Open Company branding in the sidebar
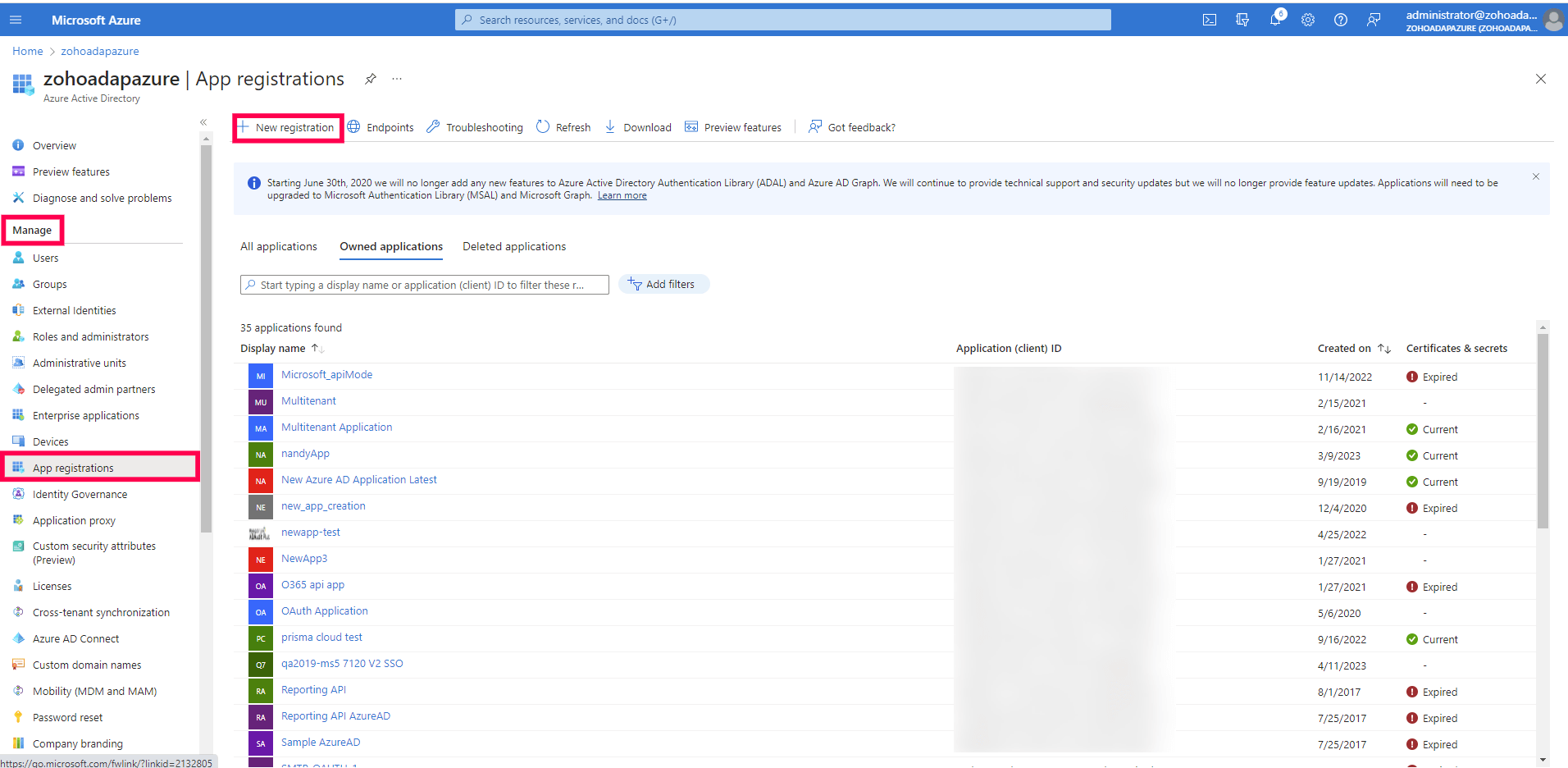Screen dimensions: 1568x768 pyautogui.click(x=78, y=743)
